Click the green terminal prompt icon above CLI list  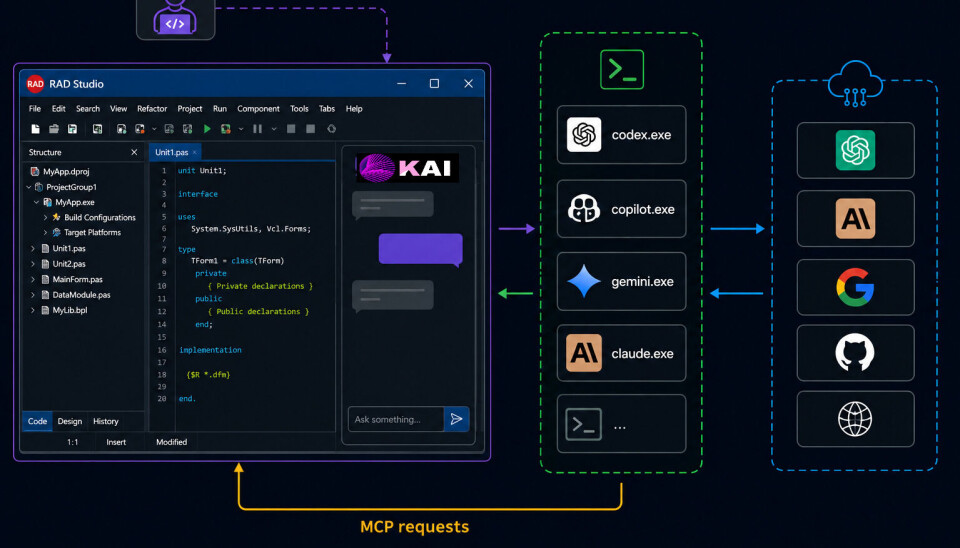pos(621,69)
